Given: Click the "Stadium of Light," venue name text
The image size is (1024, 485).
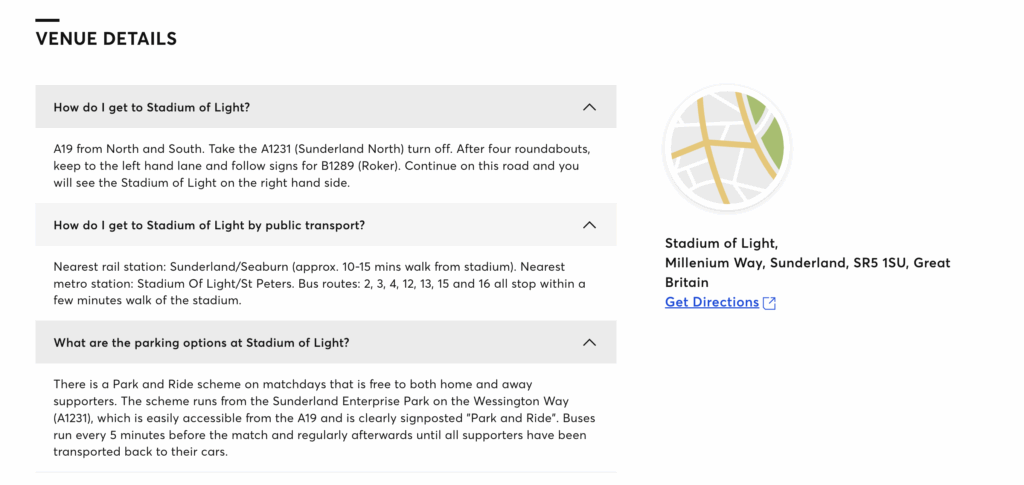Looking at the screenshot, I should (722, 243).
